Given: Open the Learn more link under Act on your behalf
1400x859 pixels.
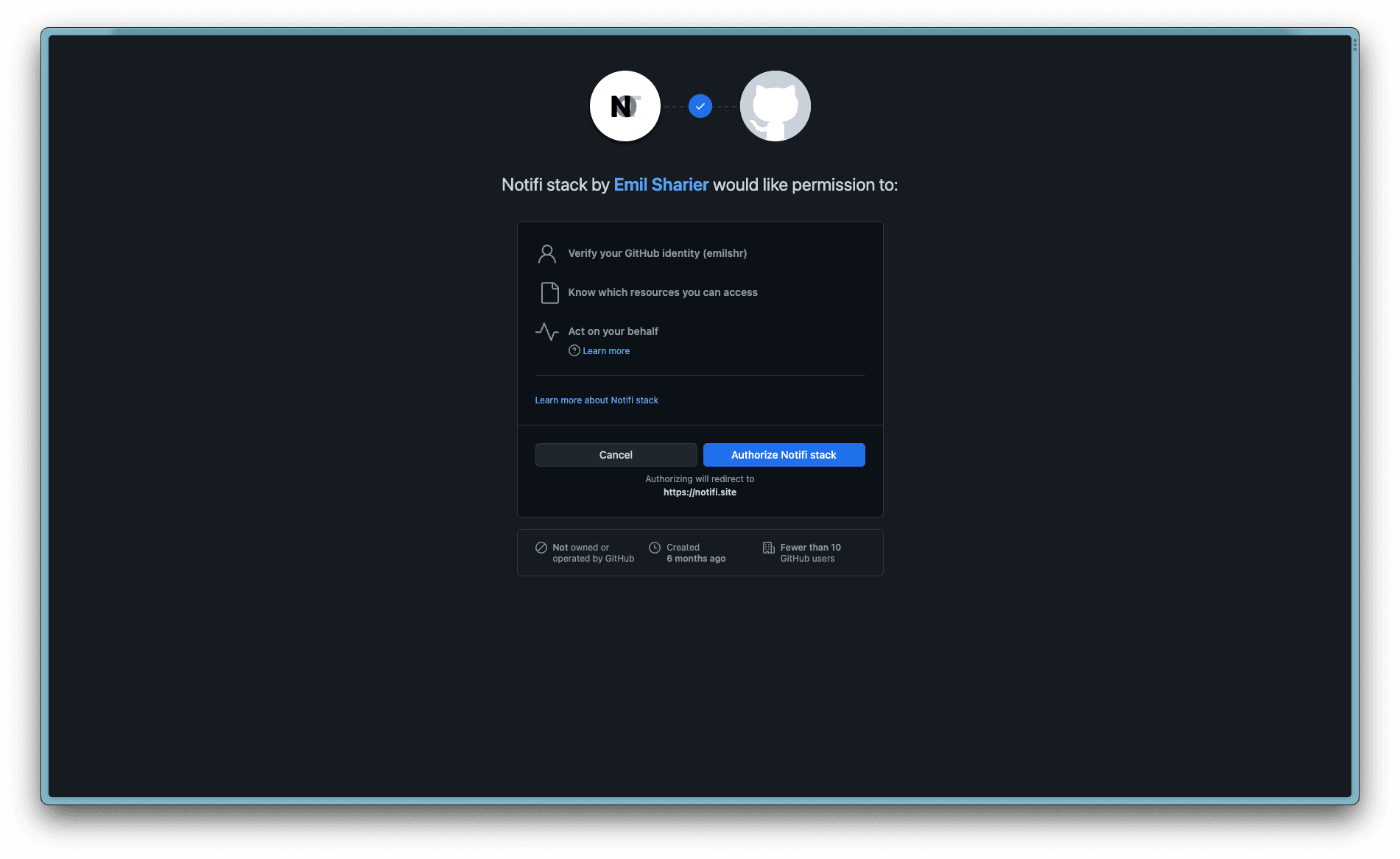Looking at the screenshot, I should pyautogui.click(x=606, y=351).
